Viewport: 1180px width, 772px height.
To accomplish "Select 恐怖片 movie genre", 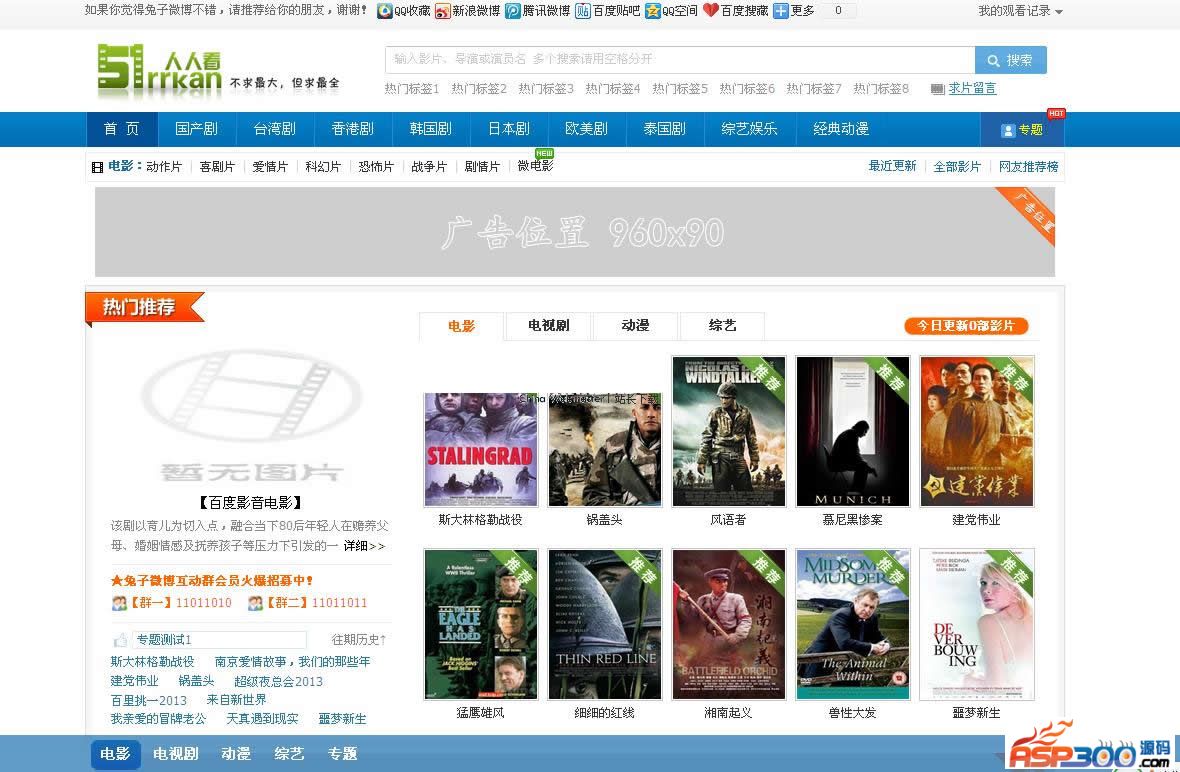I will click(376, 166).
